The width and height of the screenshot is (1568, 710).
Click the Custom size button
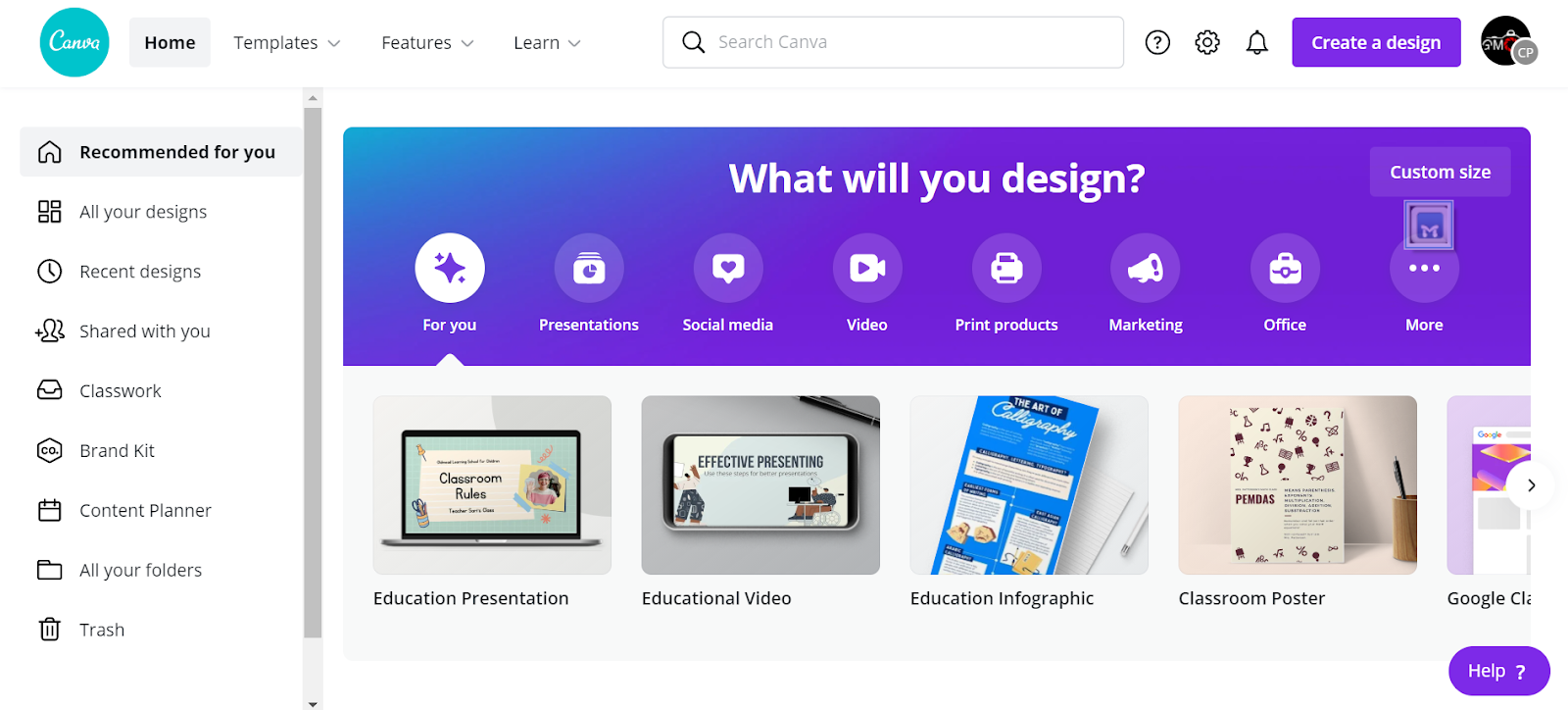[1440, 172]
